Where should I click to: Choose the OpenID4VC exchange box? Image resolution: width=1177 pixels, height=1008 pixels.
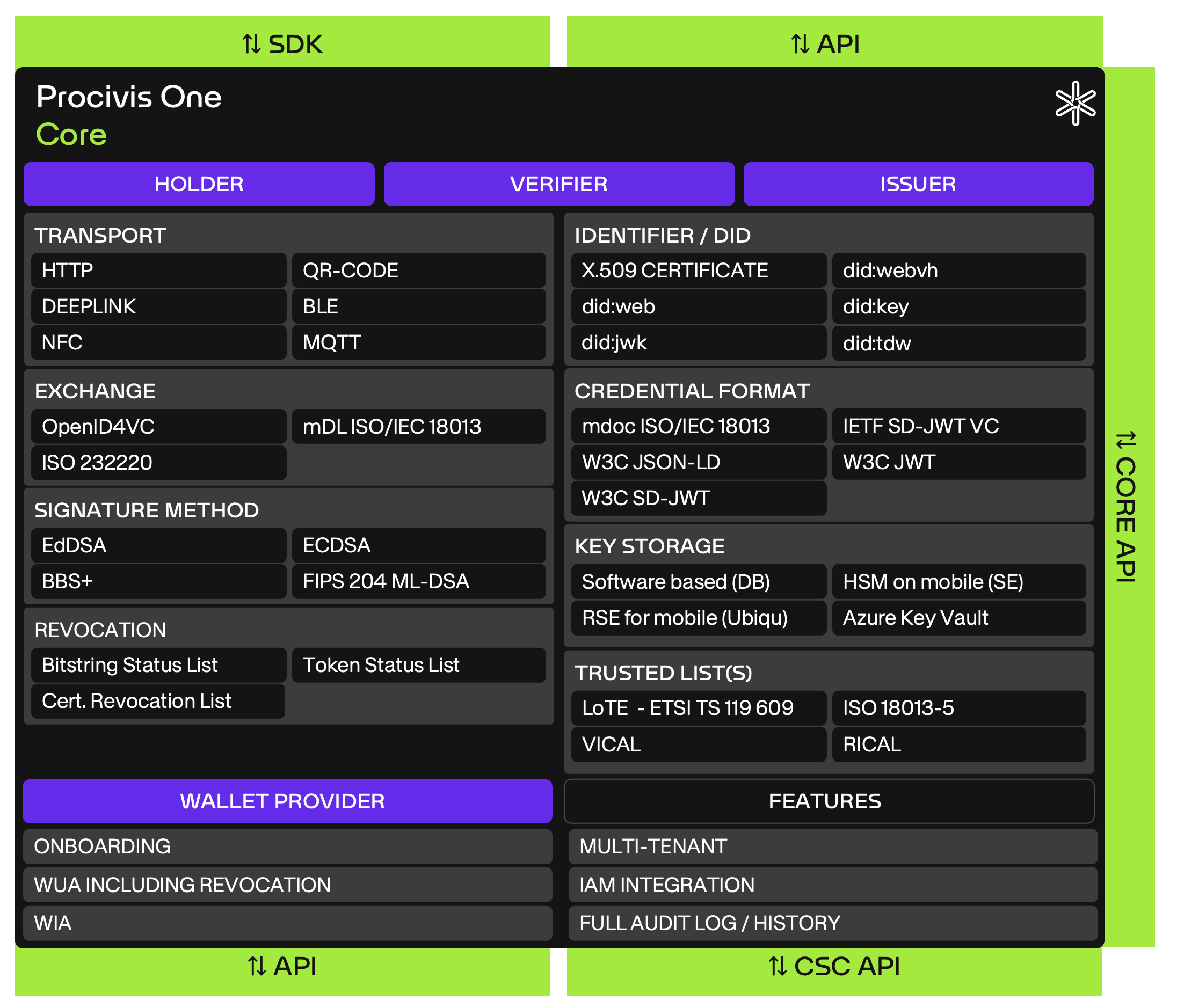158,427
